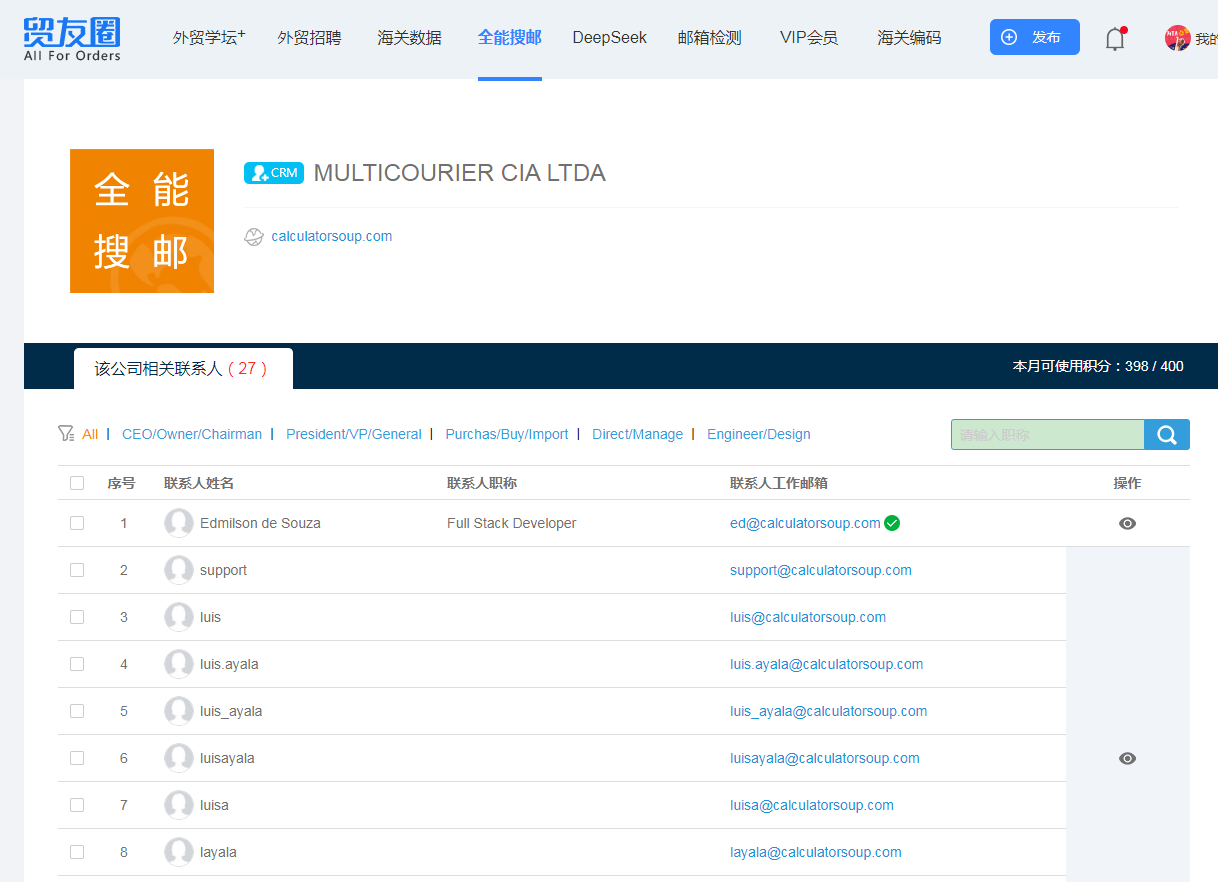
Task: Filter by CEO/Owner/Chairman
Action: tap(192, 434)
